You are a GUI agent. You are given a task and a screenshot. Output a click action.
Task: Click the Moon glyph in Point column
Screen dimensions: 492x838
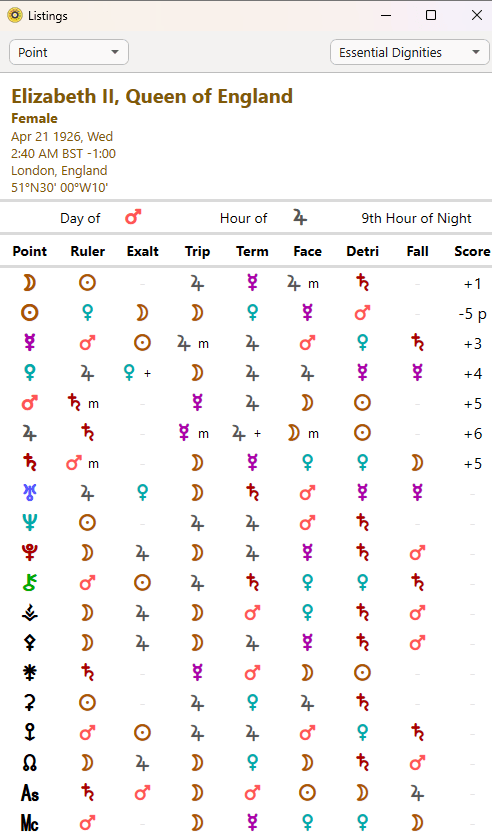tap(29, 283)
